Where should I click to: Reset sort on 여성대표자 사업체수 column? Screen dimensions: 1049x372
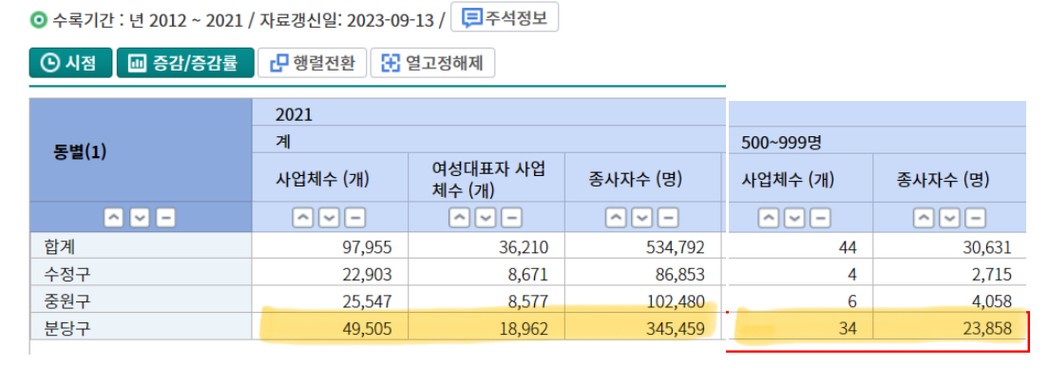click(512, 218)
